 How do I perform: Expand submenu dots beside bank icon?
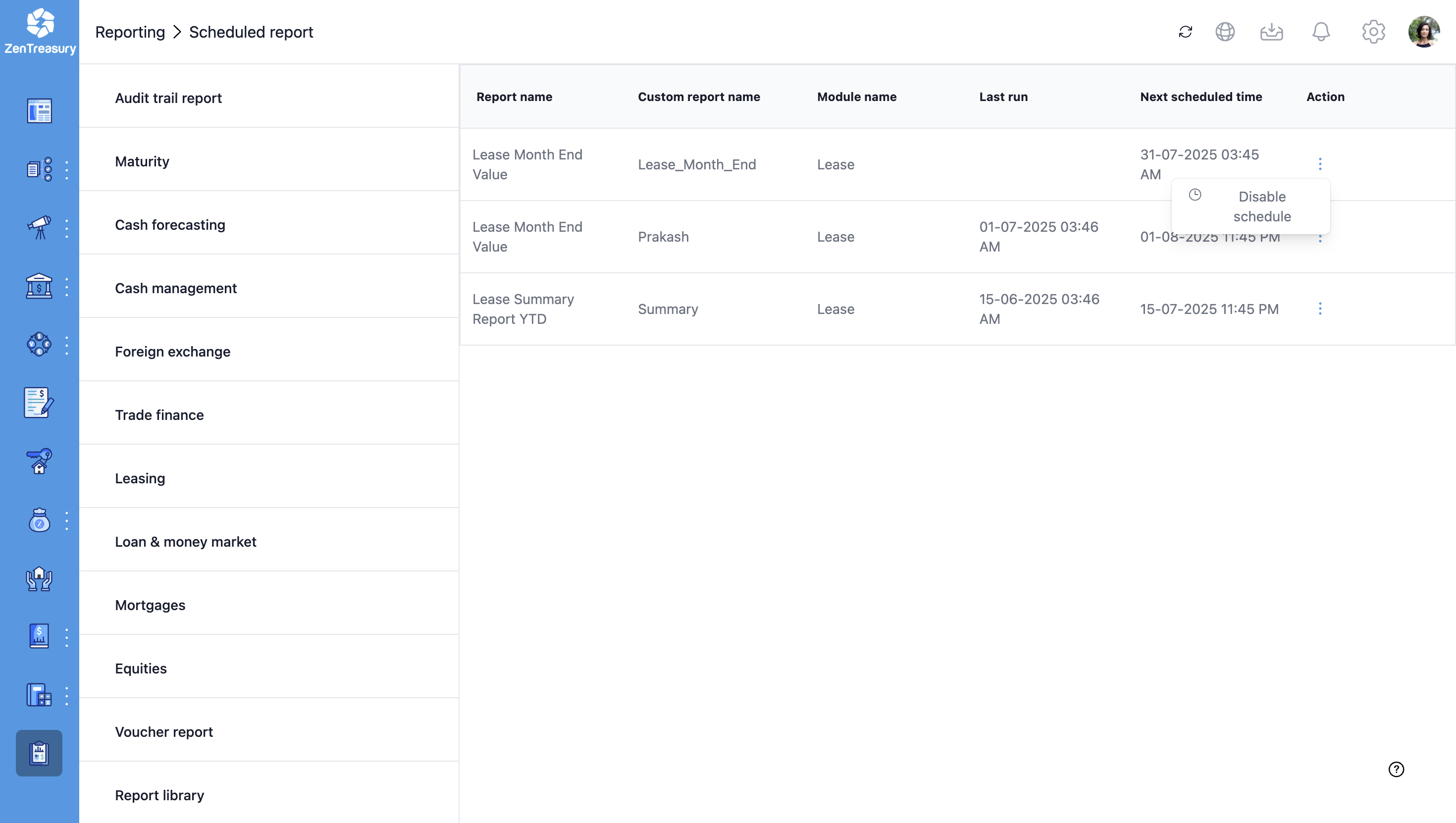(67, 287)
